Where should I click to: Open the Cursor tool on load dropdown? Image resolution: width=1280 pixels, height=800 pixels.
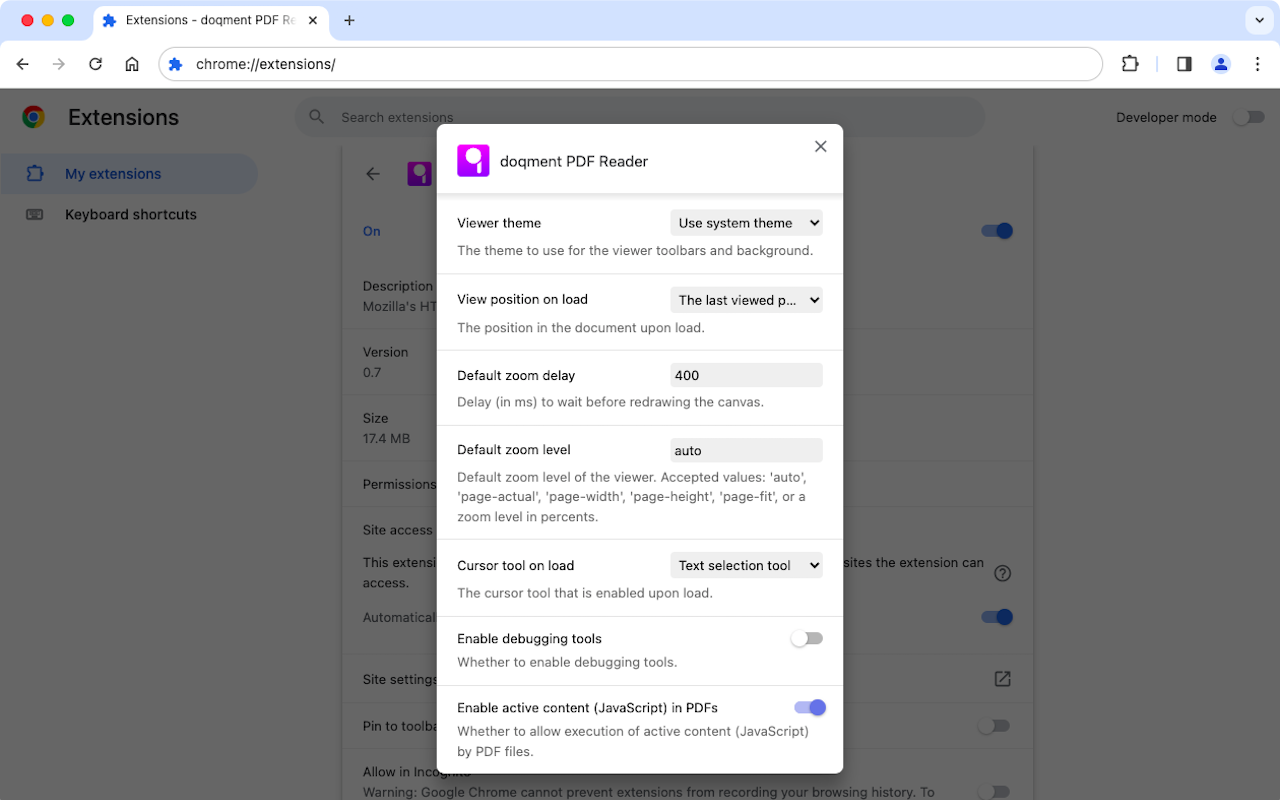[x=746, y=566]
